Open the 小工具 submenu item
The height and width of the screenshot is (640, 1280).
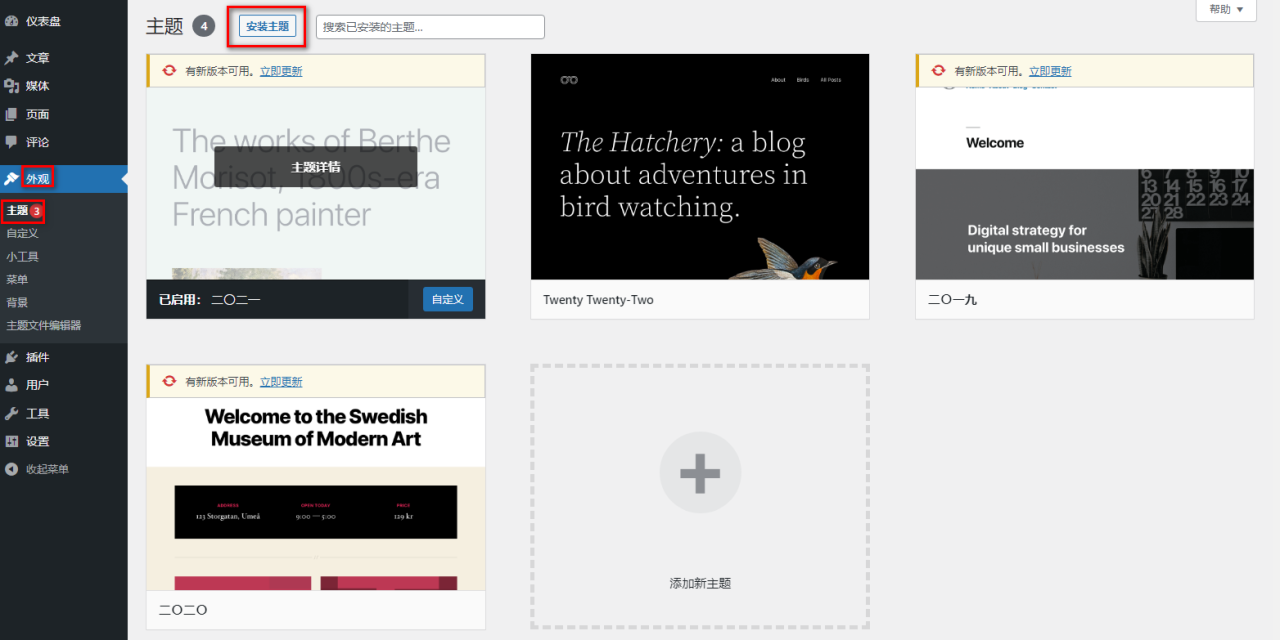tap(22, 256)
